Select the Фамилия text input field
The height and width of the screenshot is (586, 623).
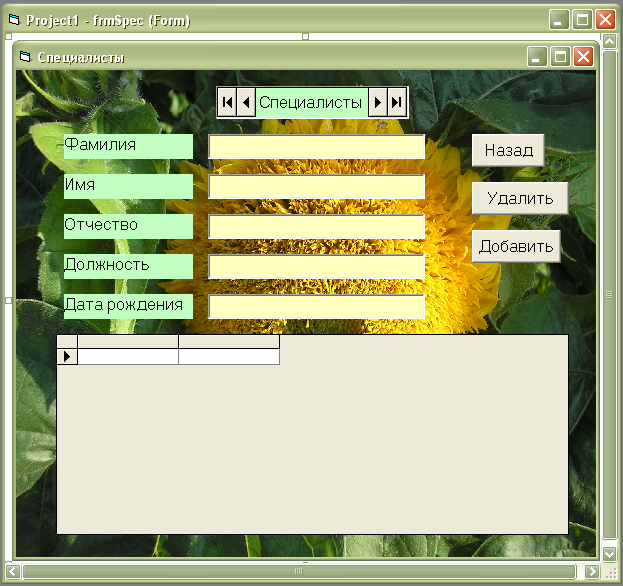coord(317,147)
